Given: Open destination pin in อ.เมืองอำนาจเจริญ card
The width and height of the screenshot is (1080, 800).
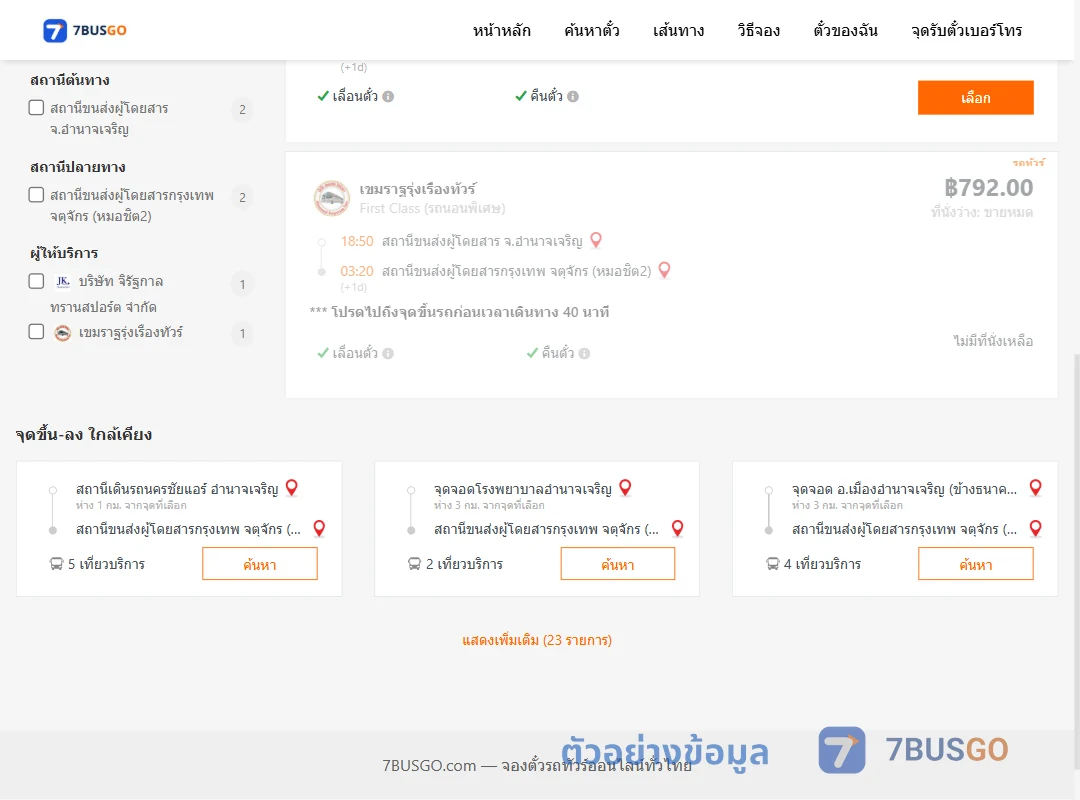Looking at the screenshot, I should 1035,529.
